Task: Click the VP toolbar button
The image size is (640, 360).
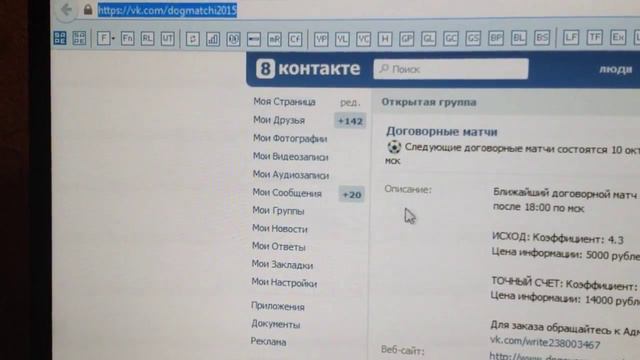Action: (321, 39)
